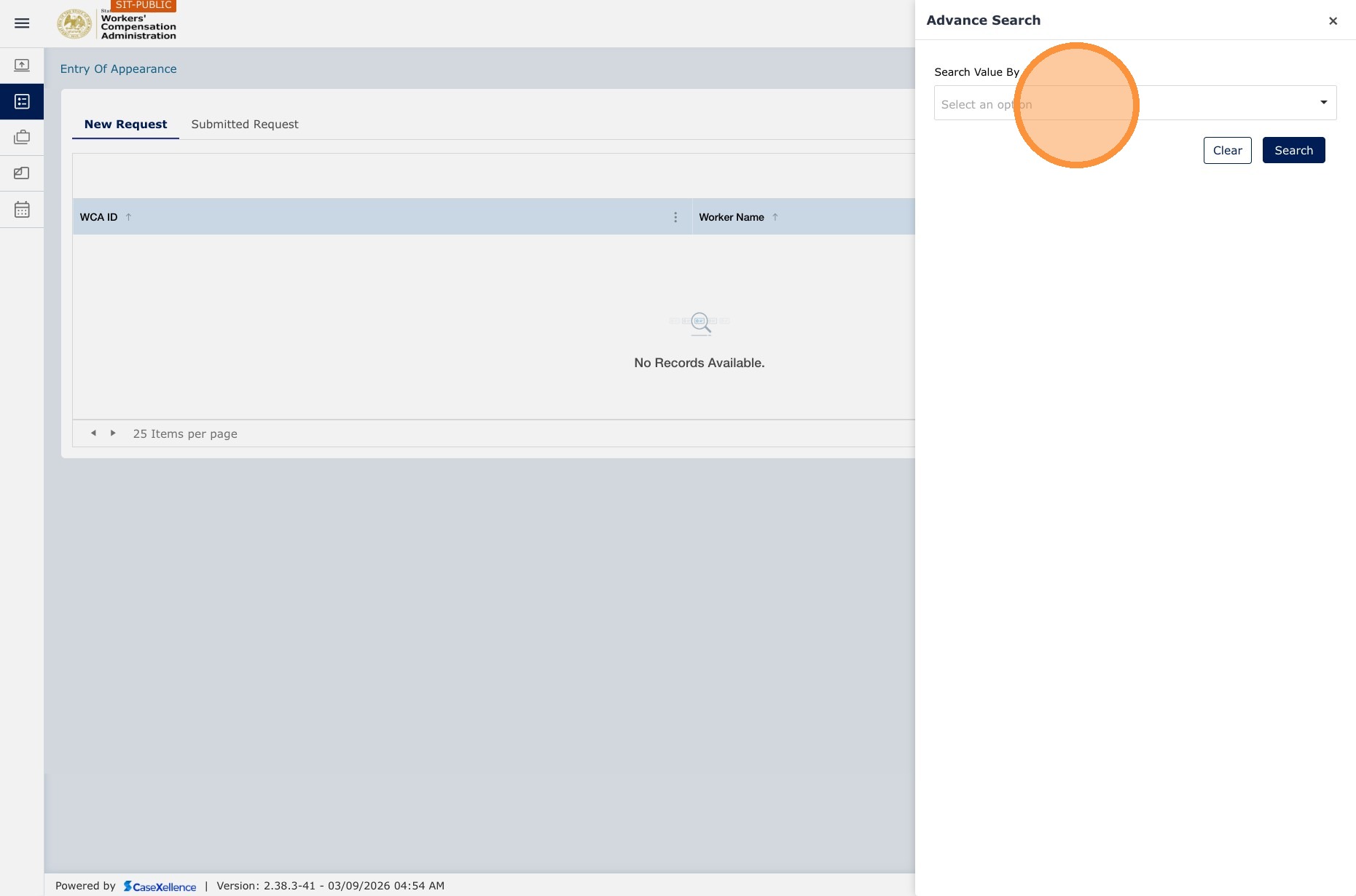Click the Workers' Compensation Administration logo
The width and height of the screenshot is (1356, 896).
117,24
